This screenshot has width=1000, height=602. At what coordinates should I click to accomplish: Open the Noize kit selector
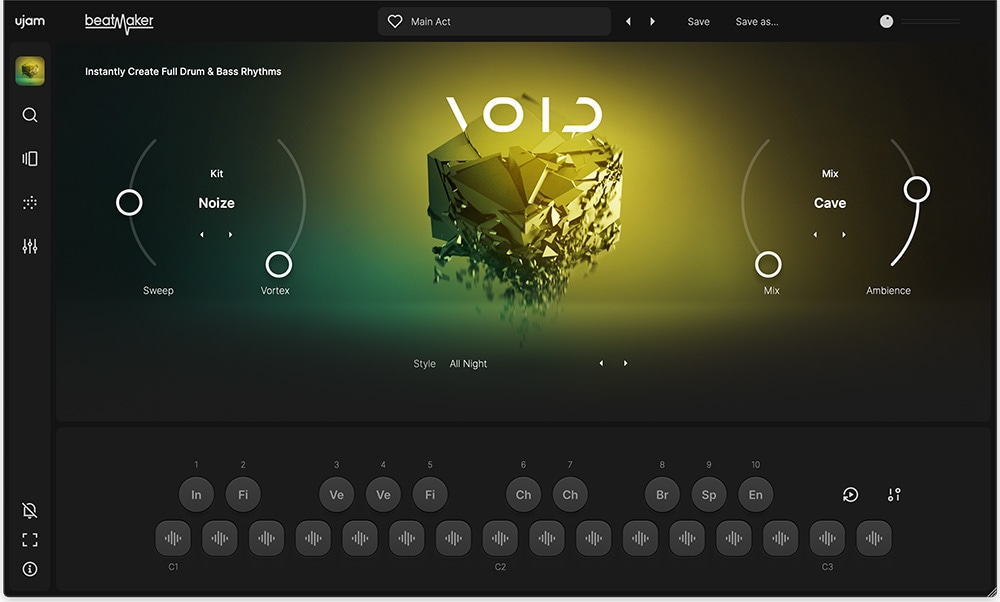tap(216, 203)
